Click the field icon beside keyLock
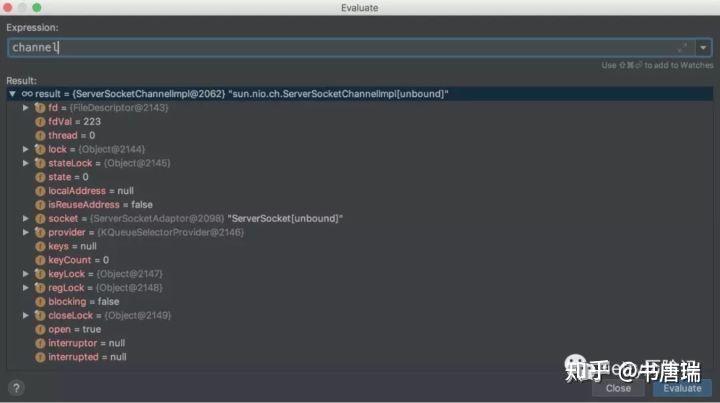The height and width of the screenshot is (403, 720). pos(40,274)
